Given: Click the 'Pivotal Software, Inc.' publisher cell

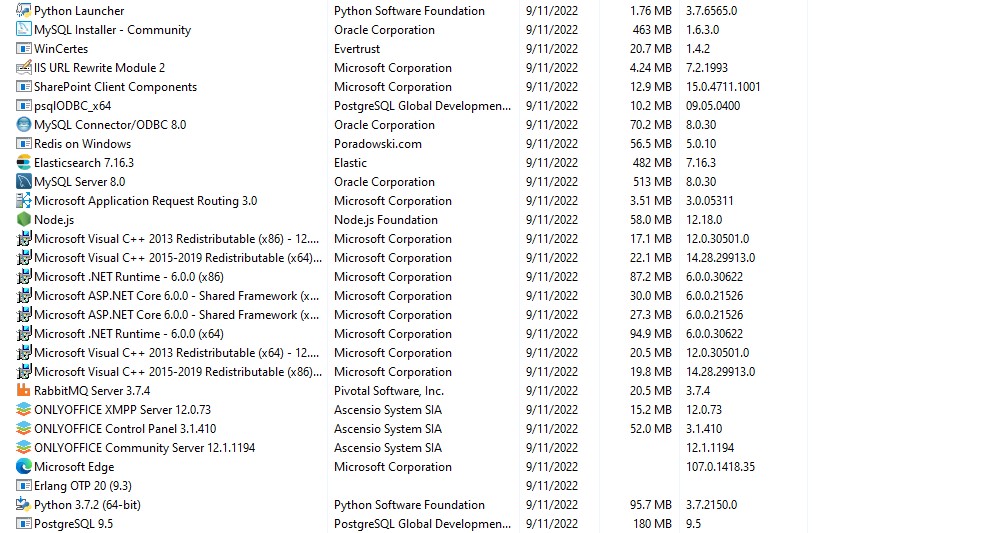Looking at the screenshot, I should [389, 390].
